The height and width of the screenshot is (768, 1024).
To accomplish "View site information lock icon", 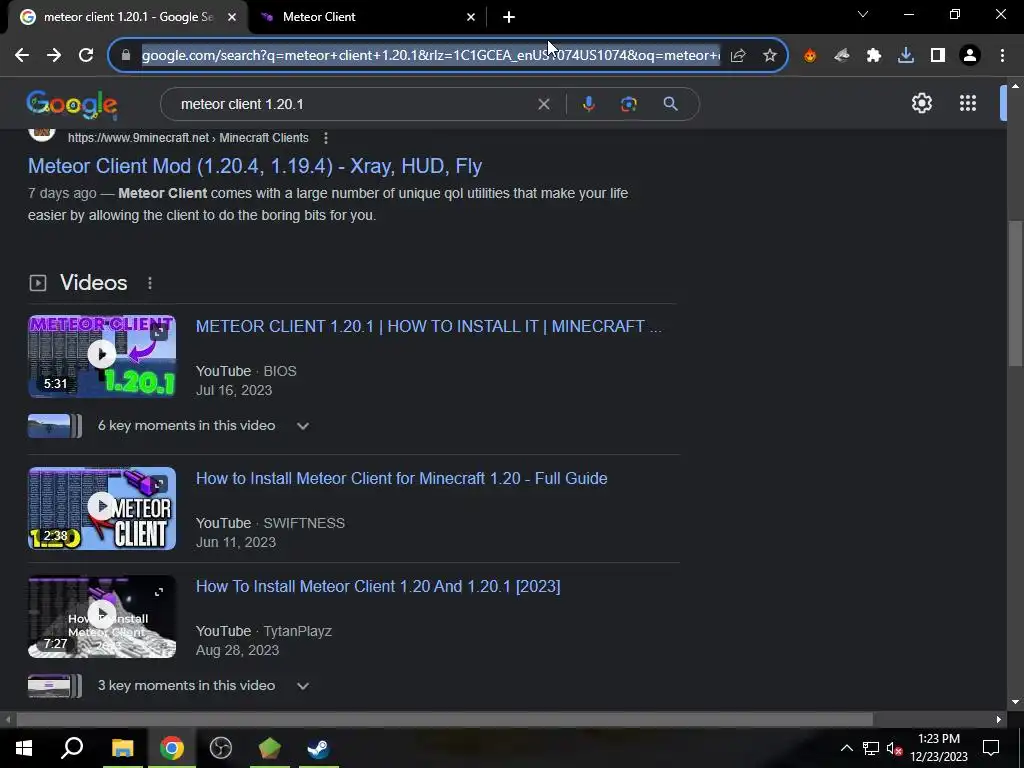I will click(x=125, y=56).
